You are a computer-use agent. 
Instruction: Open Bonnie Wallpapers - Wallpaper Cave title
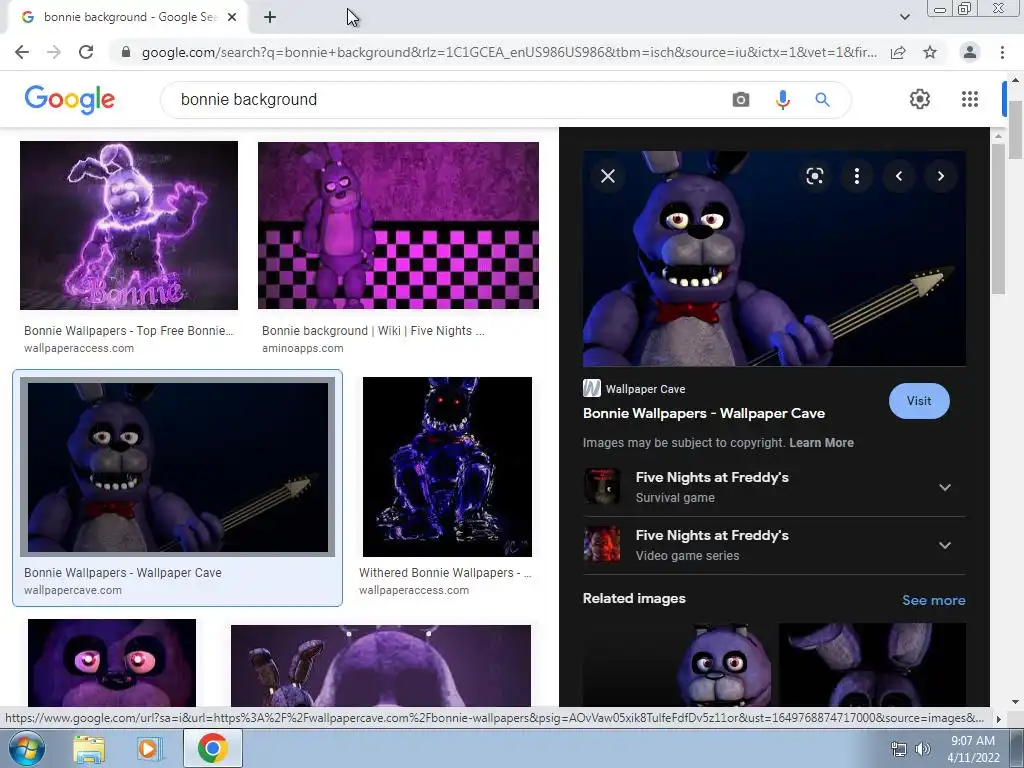point(703,413)
